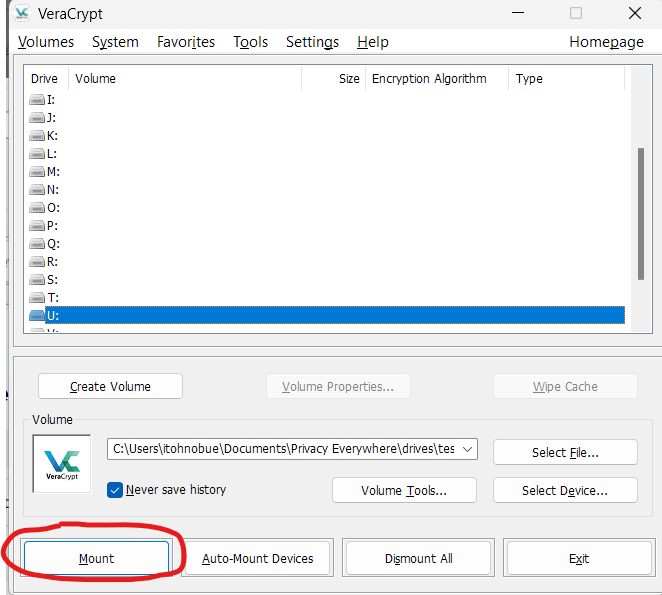The width and height of the screenshot is (662, 595).
Task: Click the Mount button
Action: (96, 558)
